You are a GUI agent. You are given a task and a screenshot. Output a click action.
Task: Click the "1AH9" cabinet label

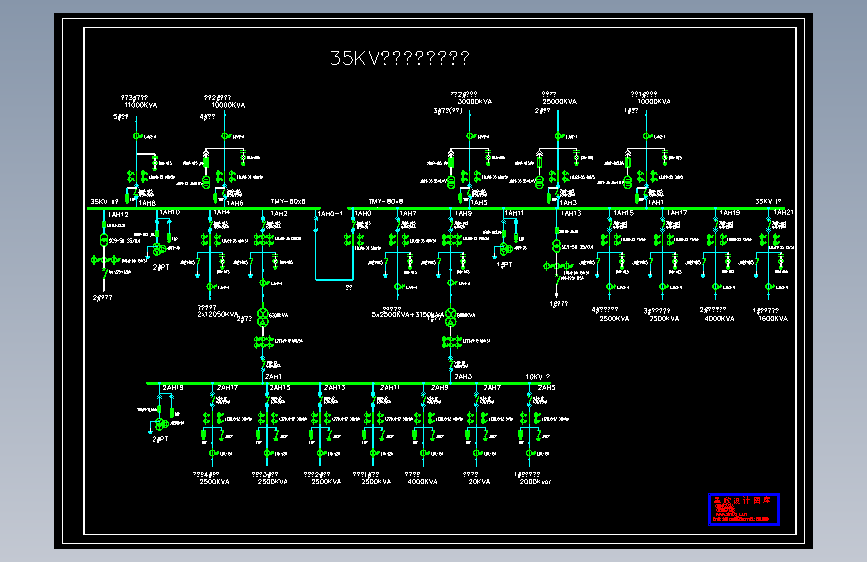463,214
